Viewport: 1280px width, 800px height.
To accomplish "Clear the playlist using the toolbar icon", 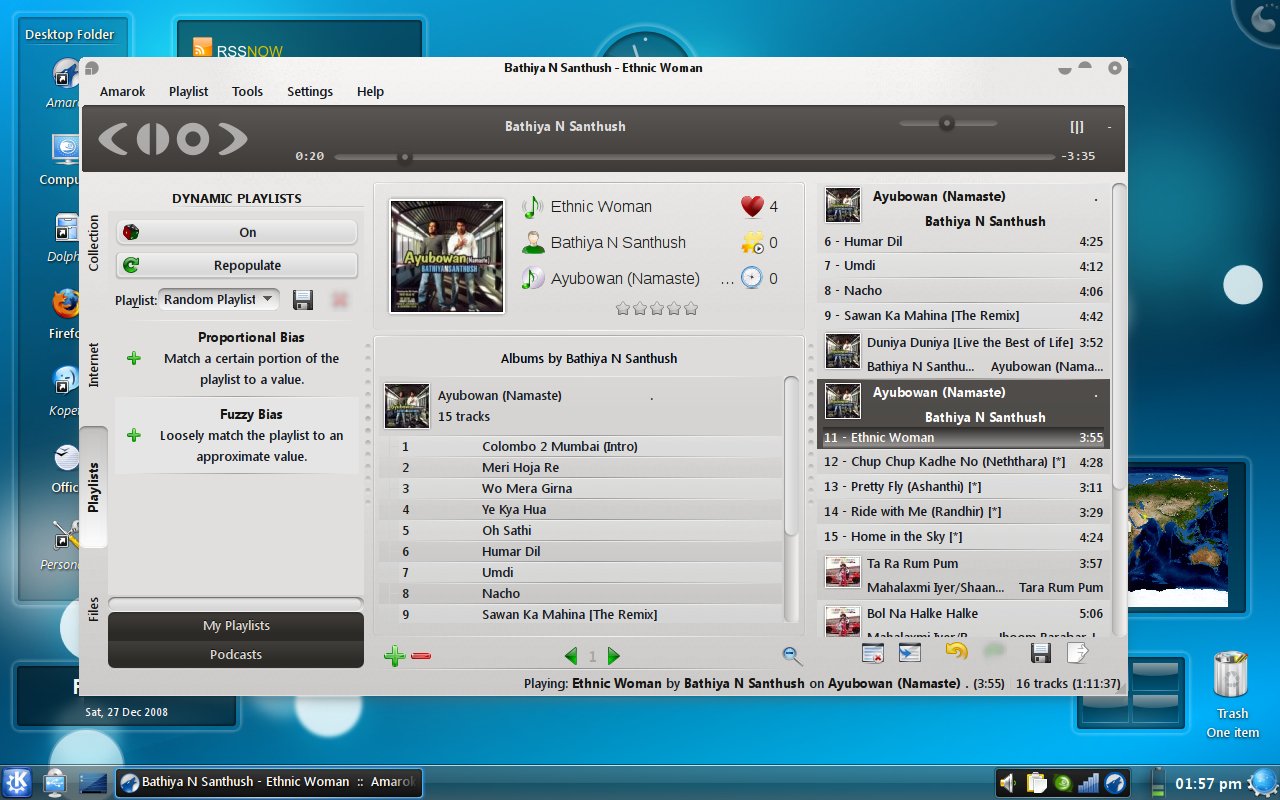I will (872, 653).
